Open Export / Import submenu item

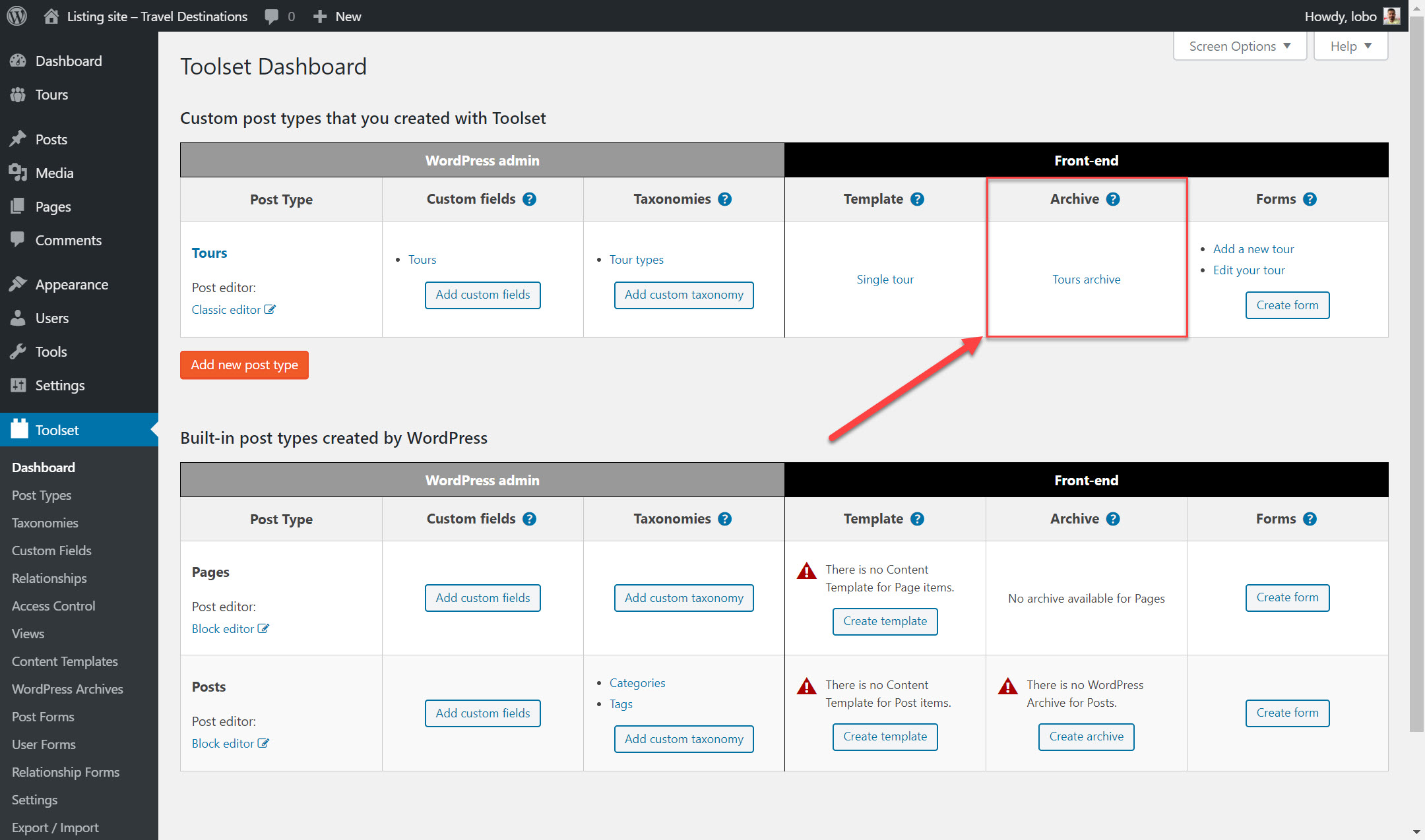[55, 827]
